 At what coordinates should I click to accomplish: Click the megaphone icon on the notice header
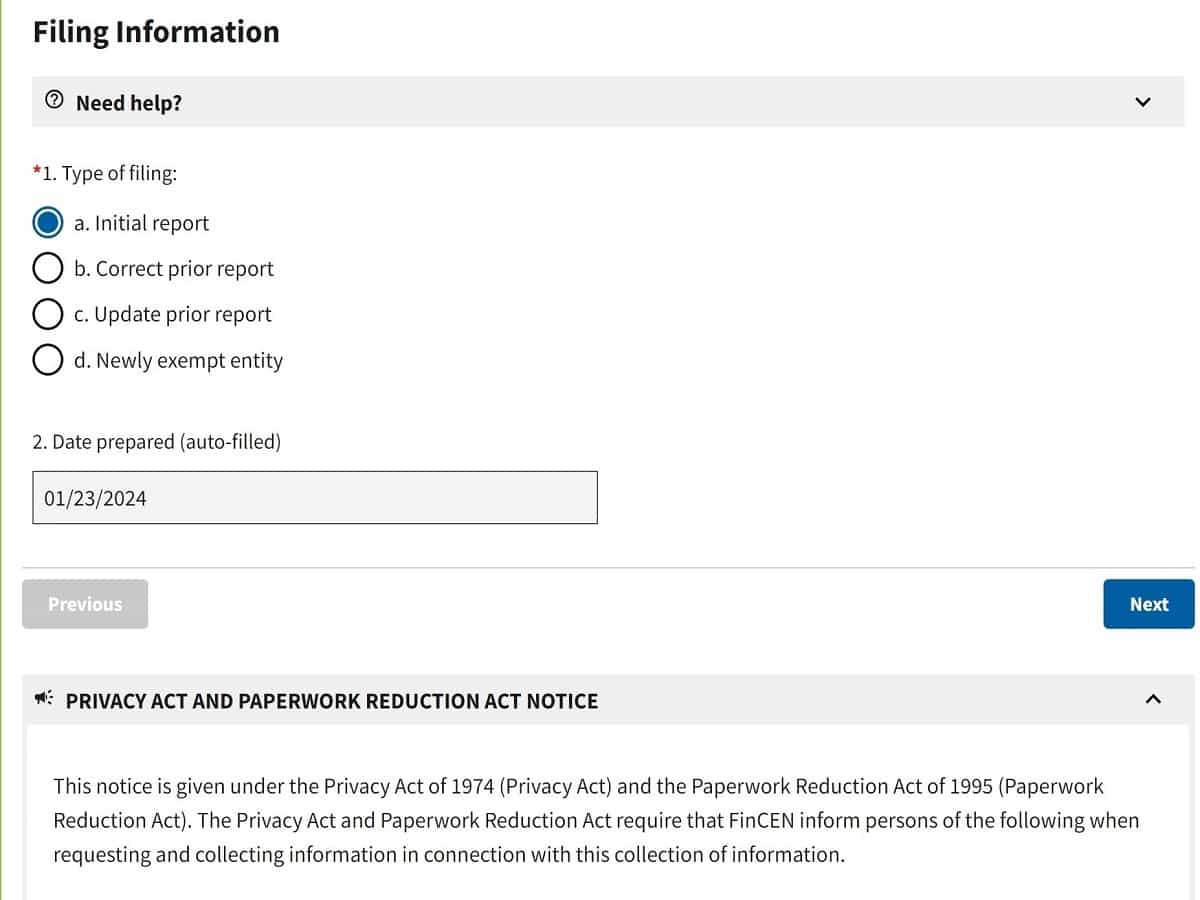[41, 700]
